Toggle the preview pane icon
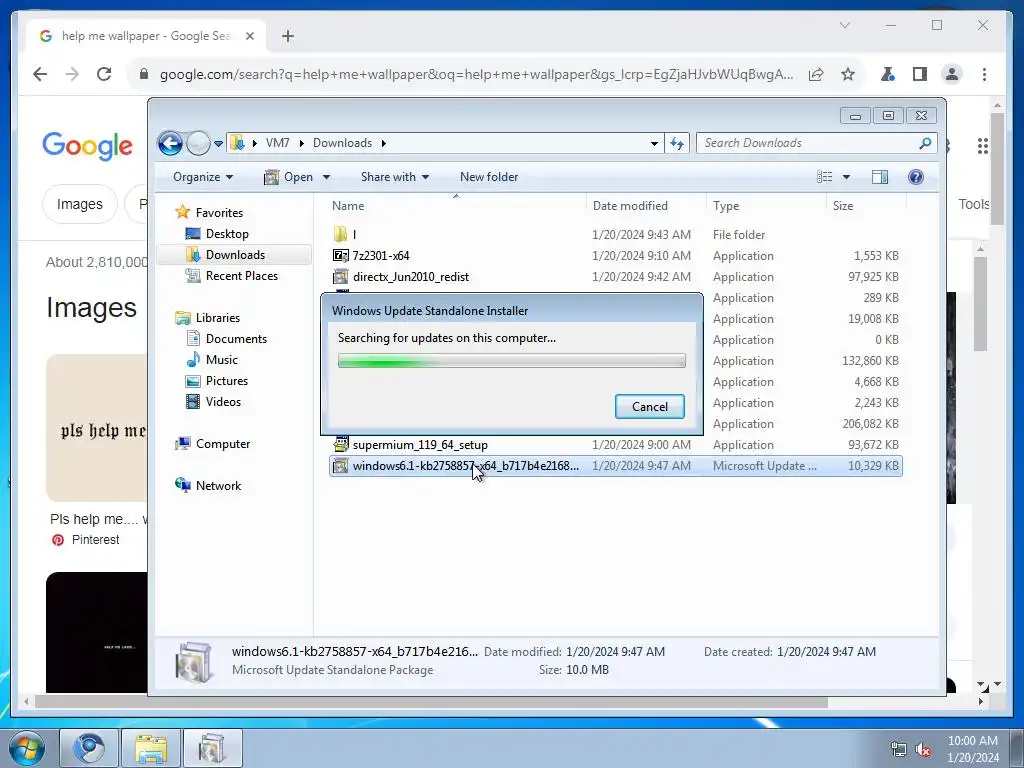 point(880,177)
